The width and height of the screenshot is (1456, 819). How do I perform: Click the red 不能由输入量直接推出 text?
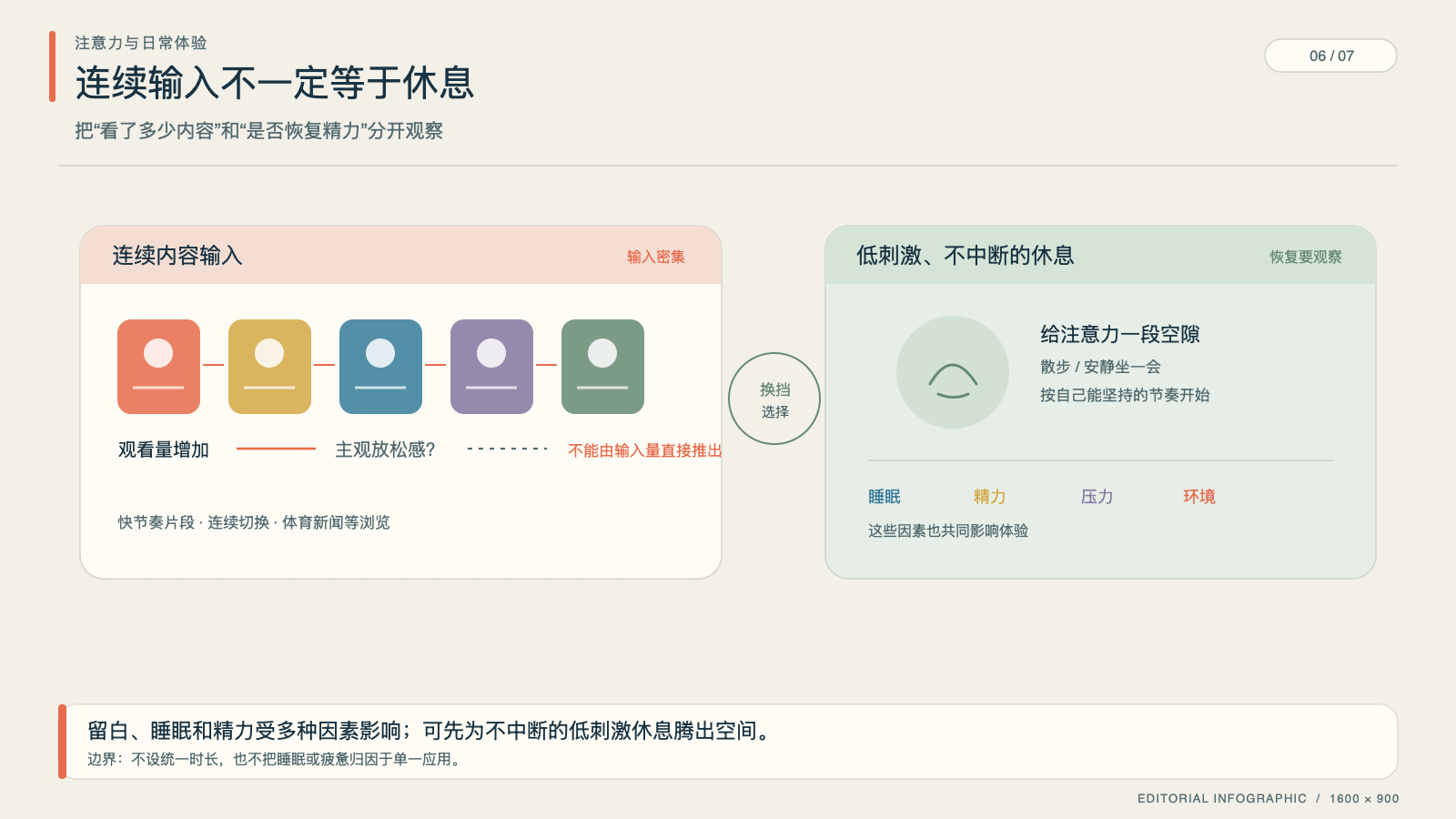point(644,450)
